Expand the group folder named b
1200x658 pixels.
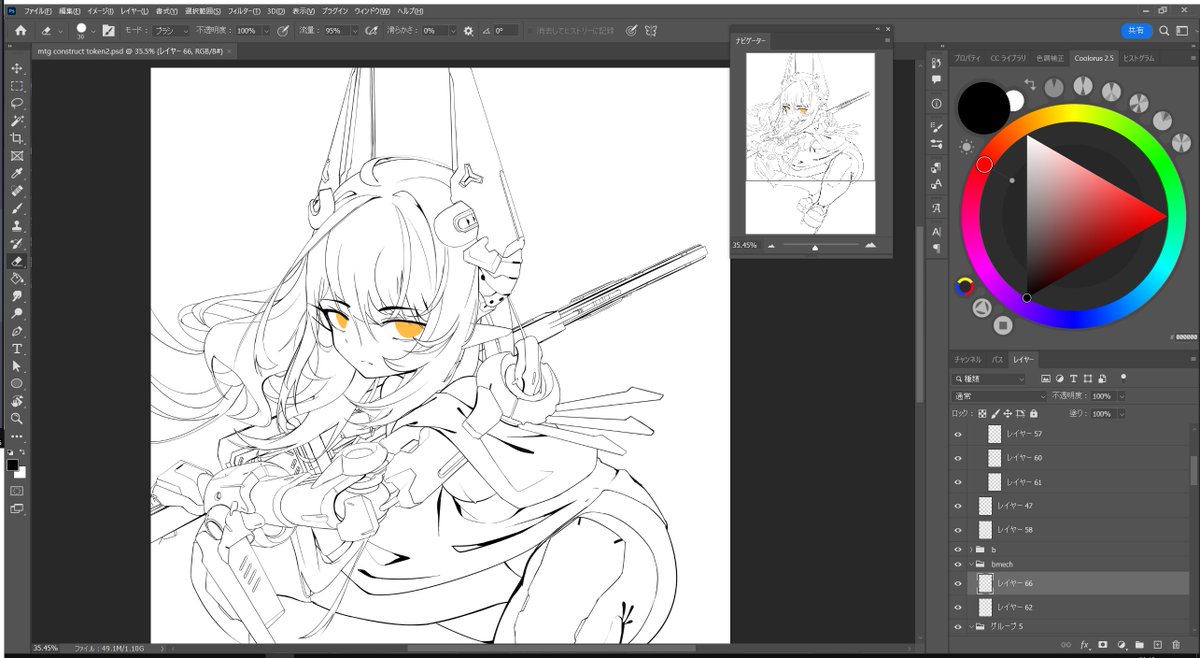point(971,549)
